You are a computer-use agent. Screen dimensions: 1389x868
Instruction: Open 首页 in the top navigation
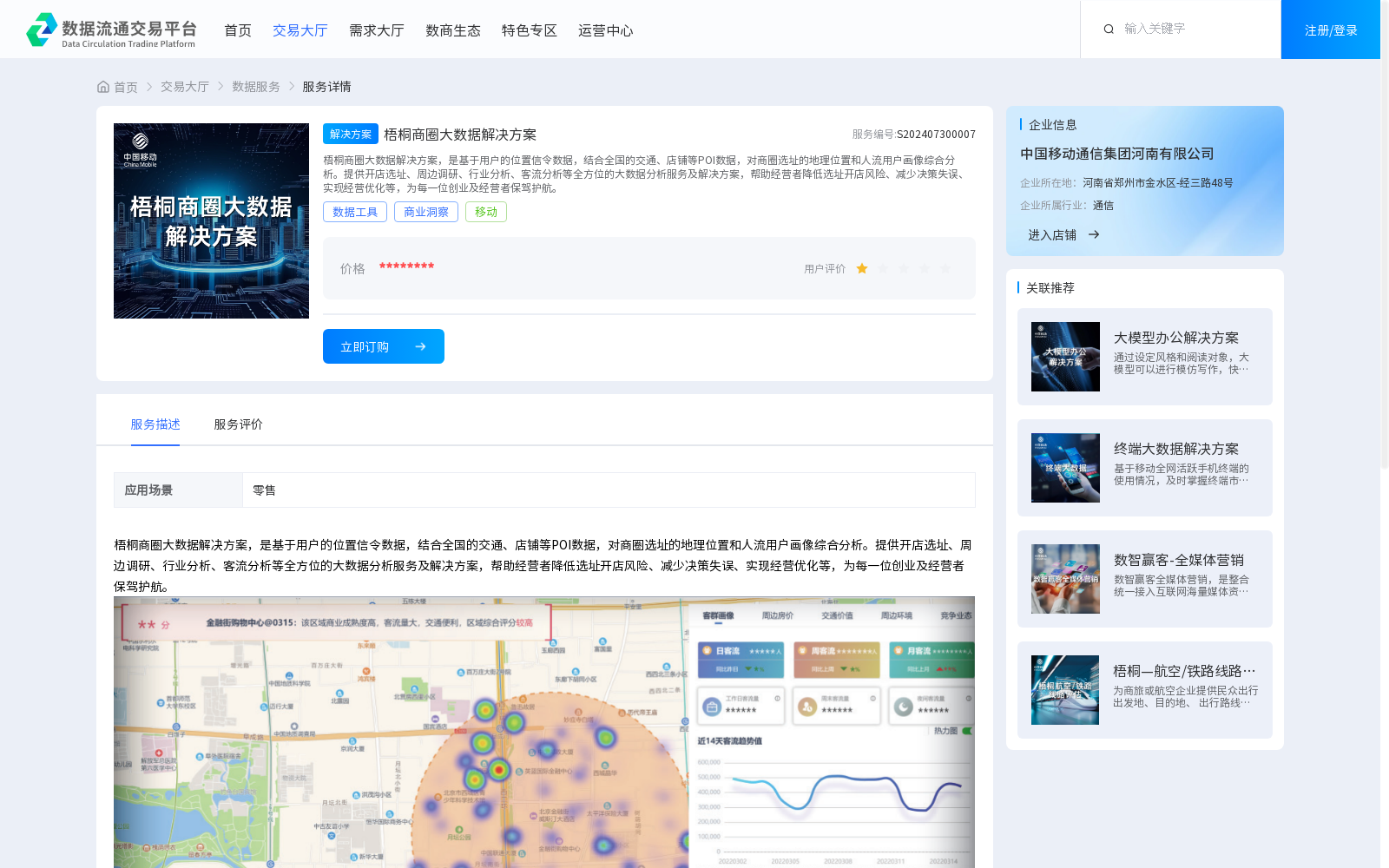[238, 30]
